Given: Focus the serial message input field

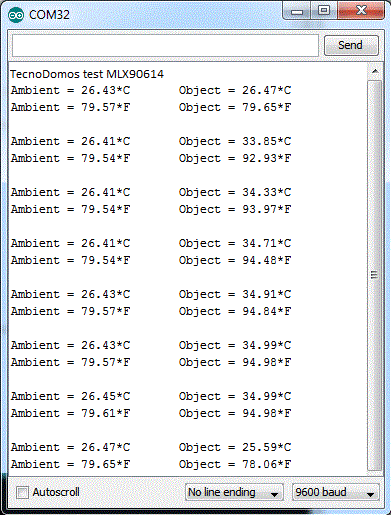Looking at the screenshot, I should coord(165,45).
